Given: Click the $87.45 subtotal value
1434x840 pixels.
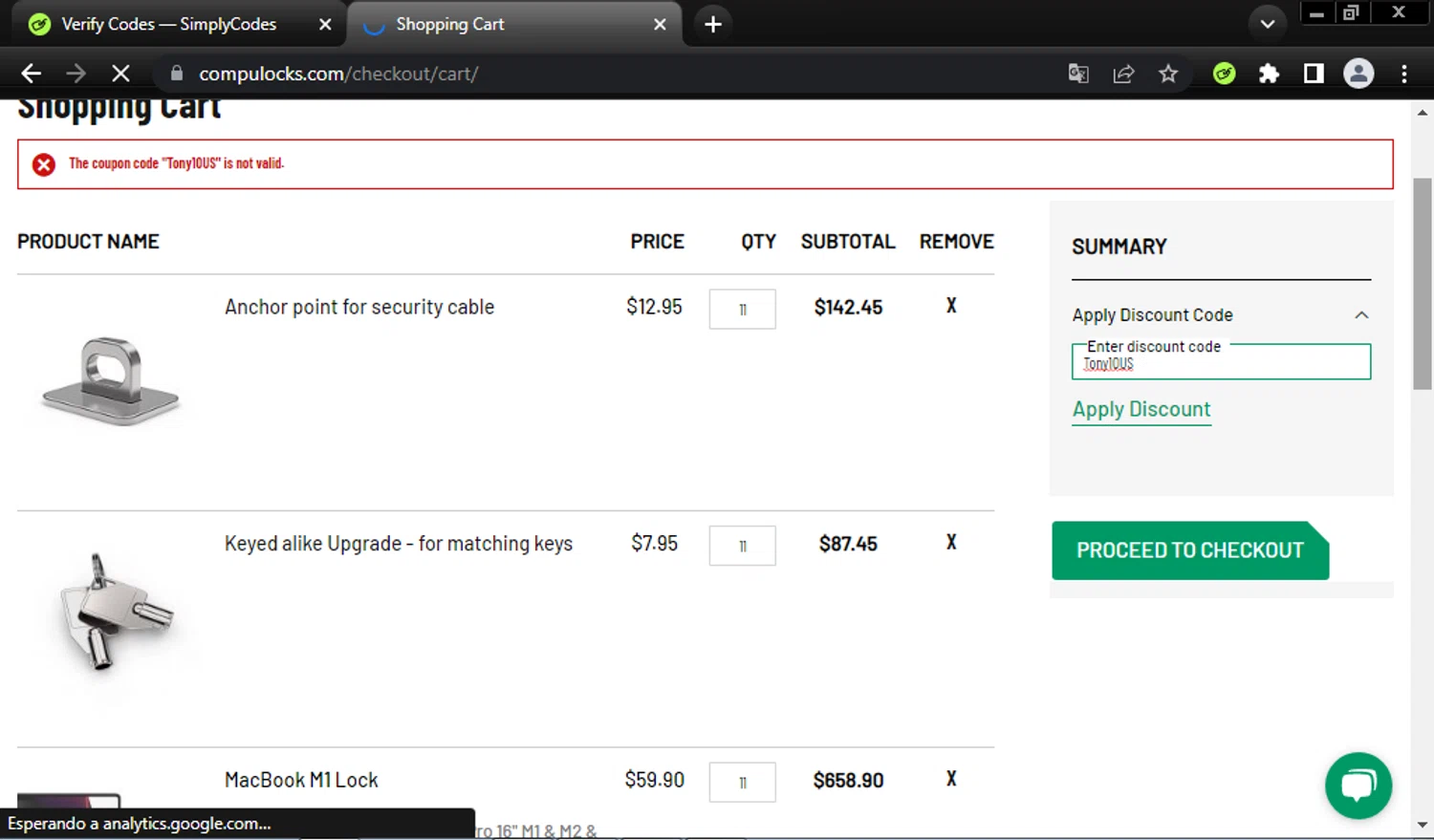Looking at the screenshot, I should [x=848, y=544].
